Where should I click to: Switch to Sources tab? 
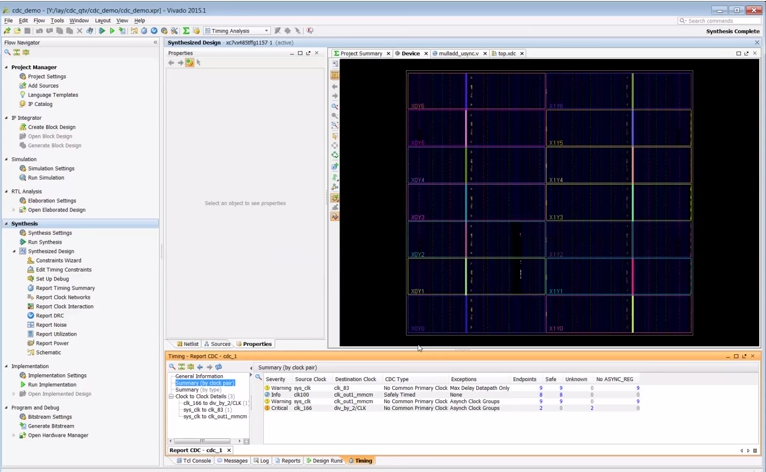tap(217, 344)
